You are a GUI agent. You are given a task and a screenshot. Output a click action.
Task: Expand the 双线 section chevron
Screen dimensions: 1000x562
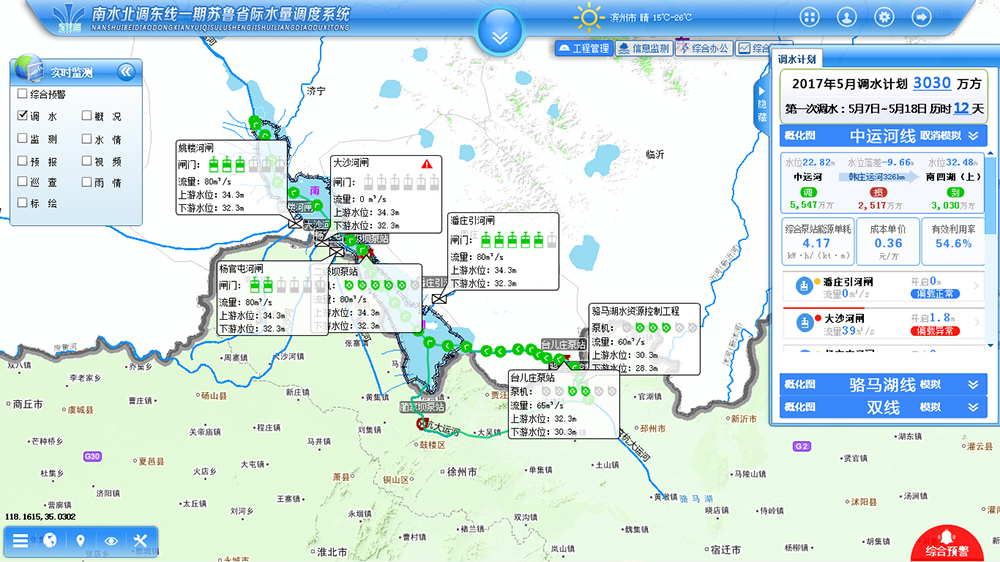coord(972,407)
